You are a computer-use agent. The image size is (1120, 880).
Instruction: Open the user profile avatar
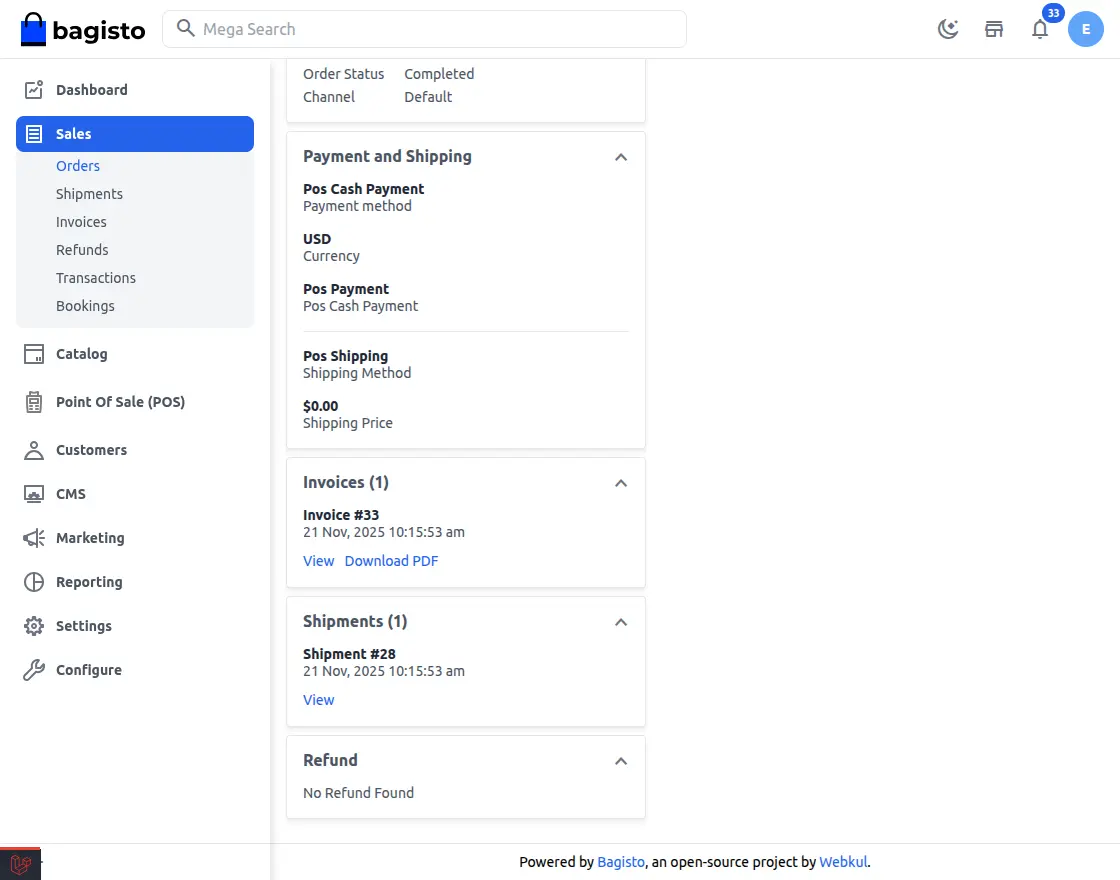click(1085, 29)
